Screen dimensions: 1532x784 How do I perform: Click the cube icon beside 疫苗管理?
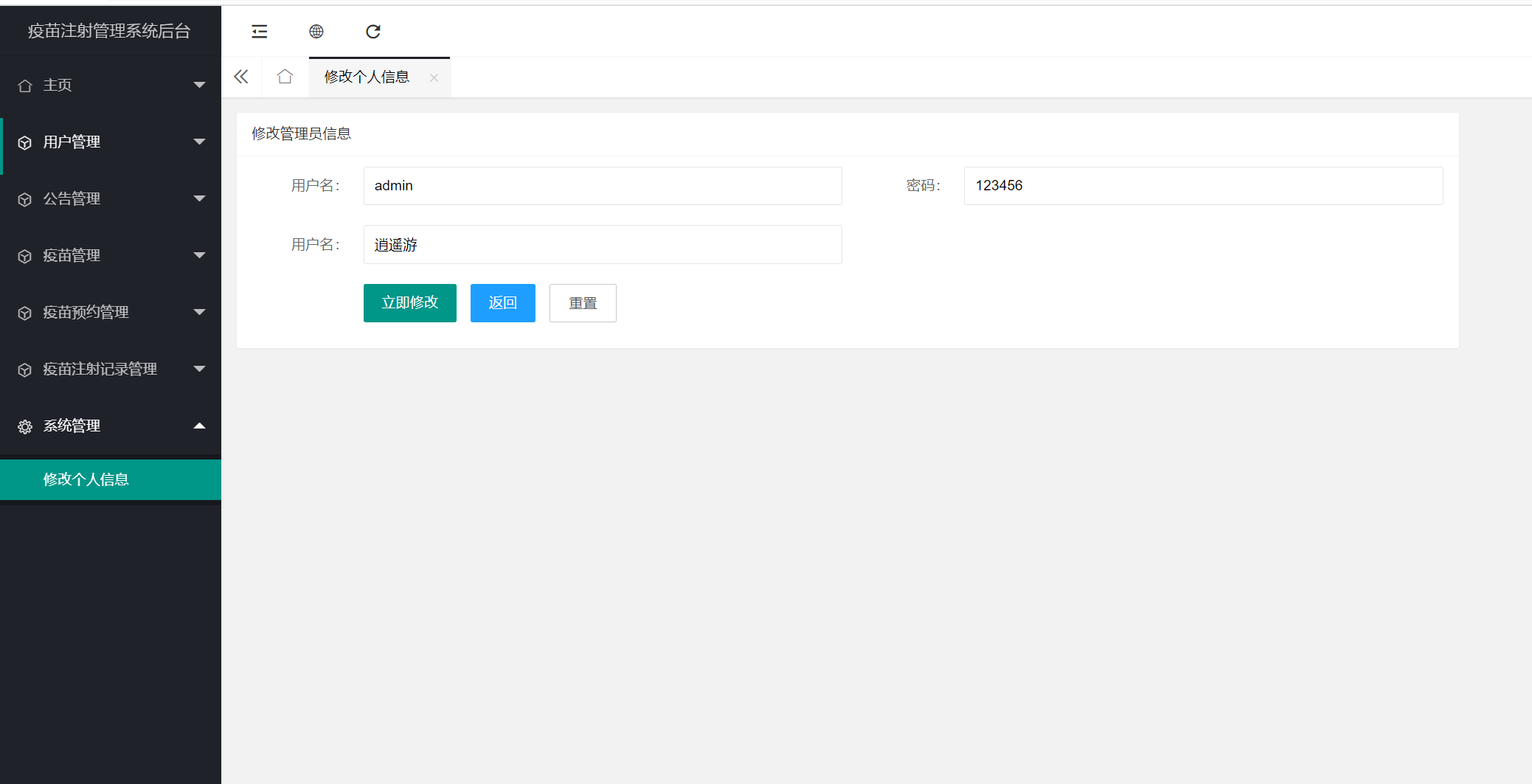click(25, 256)
